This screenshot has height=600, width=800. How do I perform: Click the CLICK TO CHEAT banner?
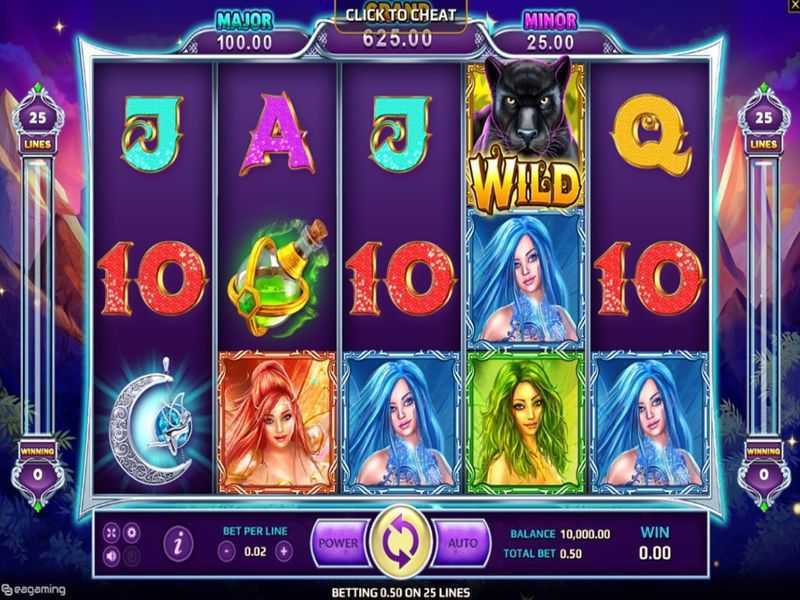coord(401,16)
